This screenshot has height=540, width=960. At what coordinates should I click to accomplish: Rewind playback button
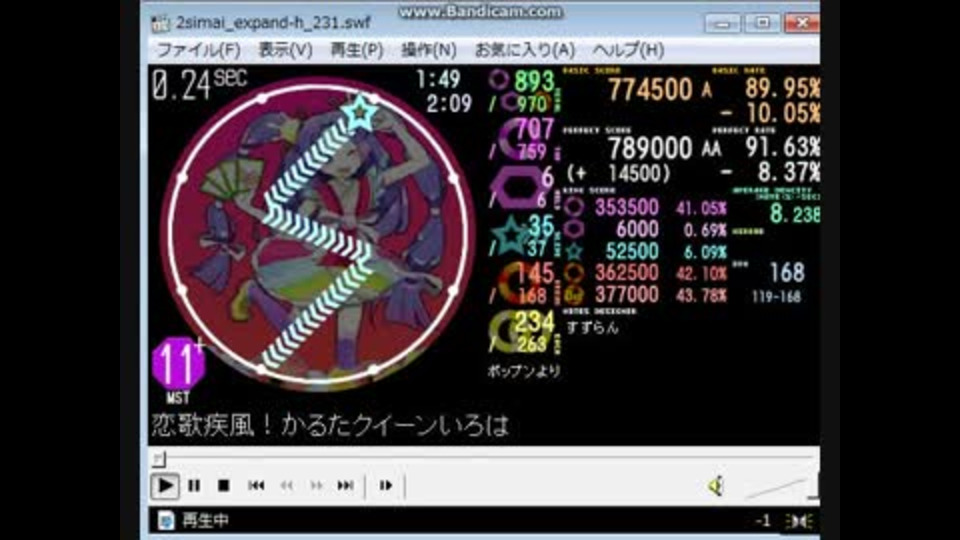coord(287,486)
